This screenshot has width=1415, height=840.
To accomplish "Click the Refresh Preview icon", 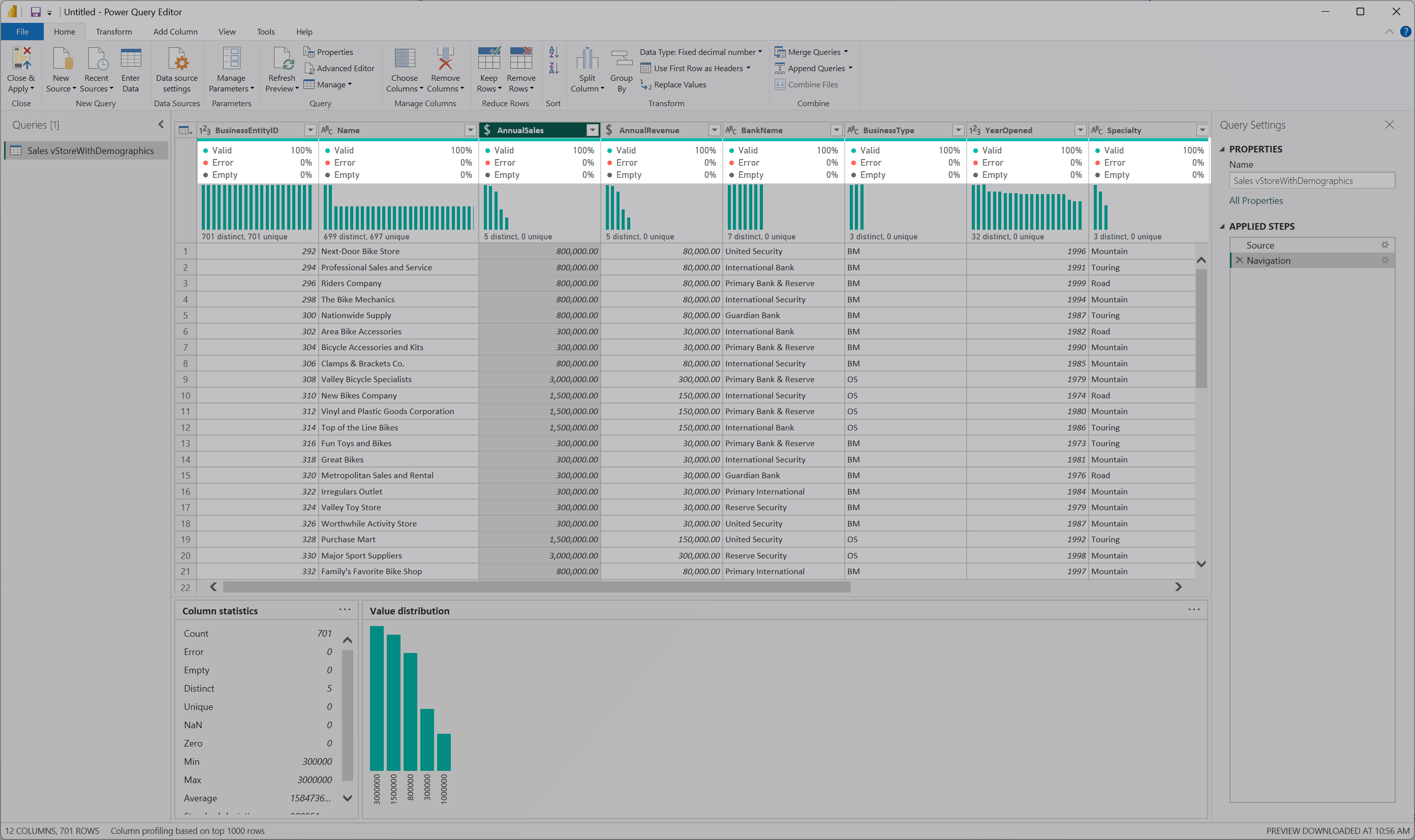I will pyautogui.click(x=281, y=65).
